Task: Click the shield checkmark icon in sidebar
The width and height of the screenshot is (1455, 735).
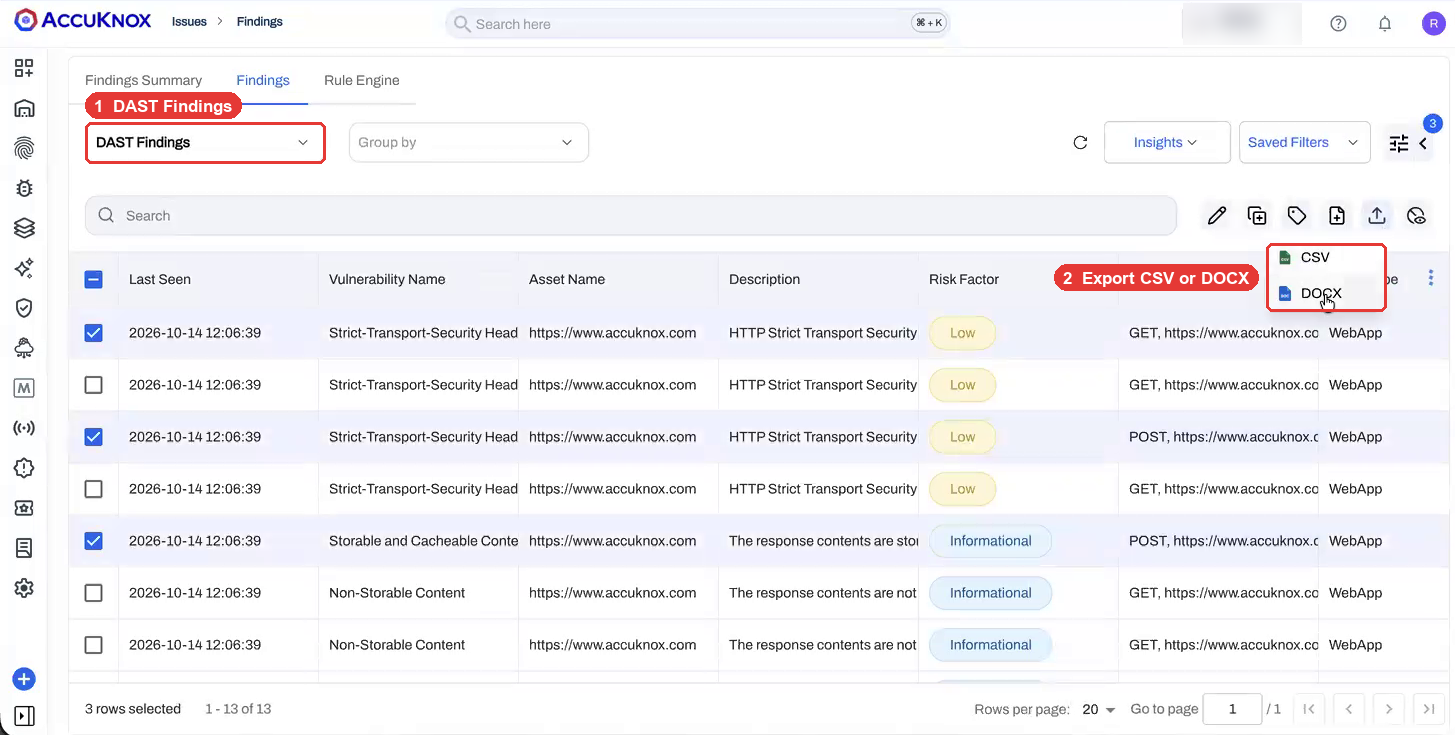Action: pyautogui.click(x=24, y=308)
